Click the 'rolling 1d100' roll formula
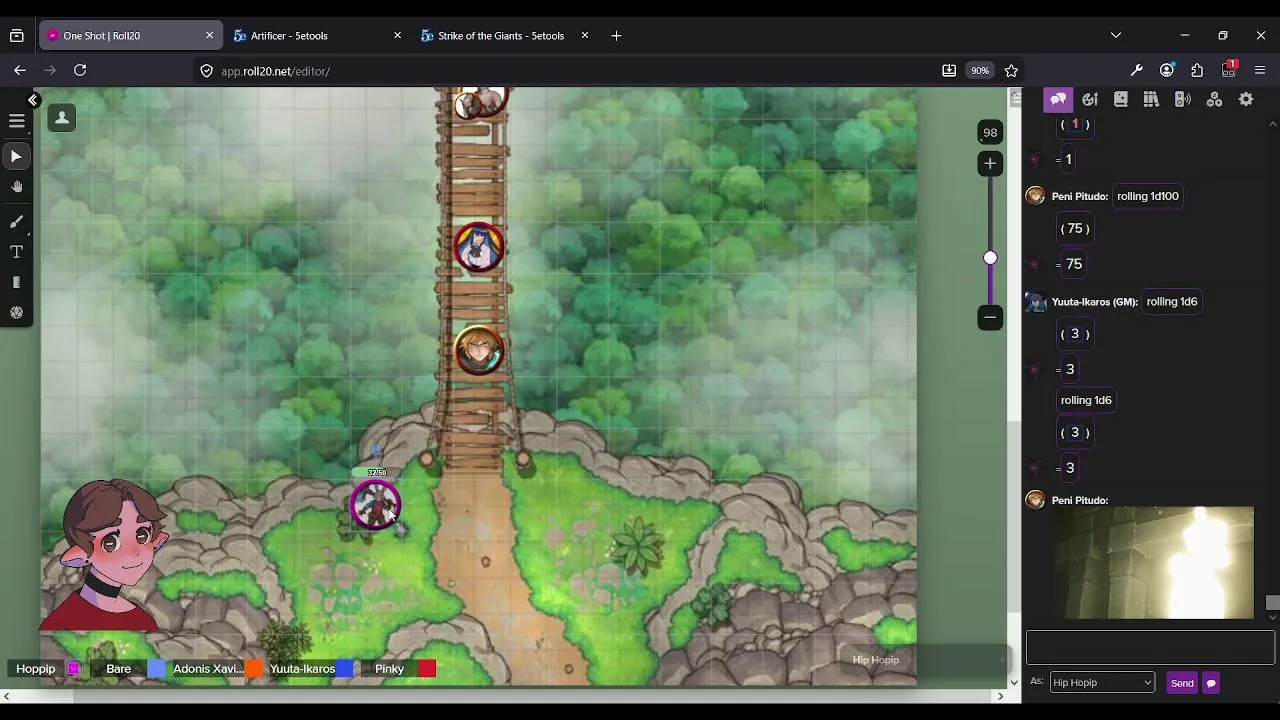The width and height of the screenshot is (1280, 720). pyautogui.click(x=1147, y=196)
